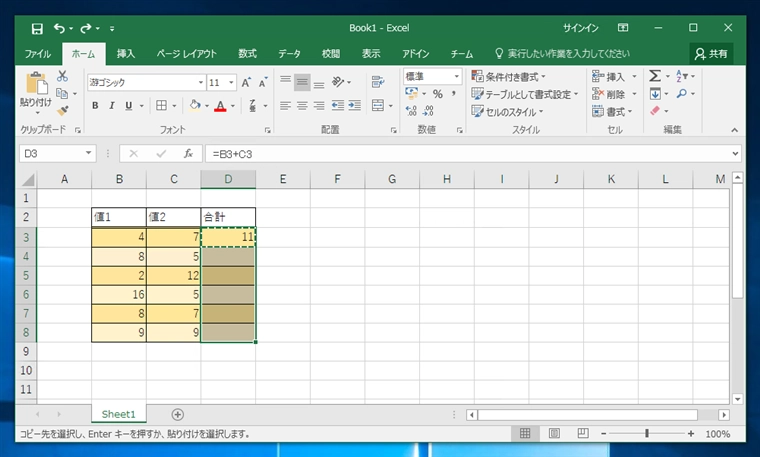This screenshot has width=760, height=457.
Task: Apply Percent style with the % icon
Action: click(438, 94)
